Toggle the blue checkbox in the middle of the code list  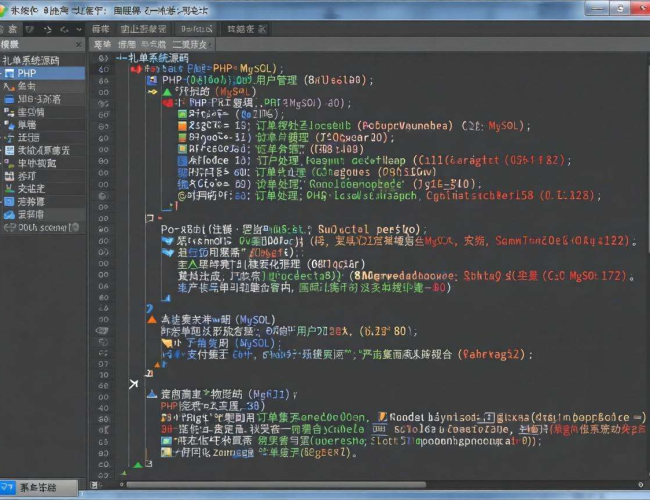coord(181,159)
